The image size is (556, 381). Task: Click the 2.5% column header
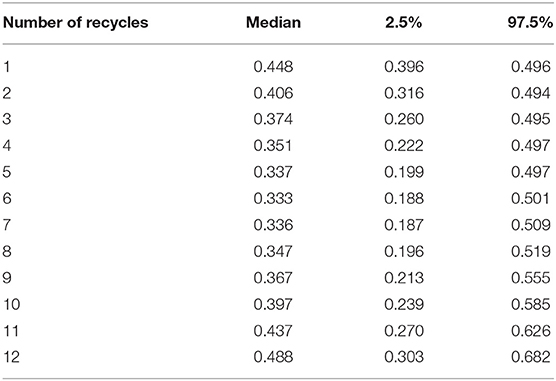coord(404,23)
